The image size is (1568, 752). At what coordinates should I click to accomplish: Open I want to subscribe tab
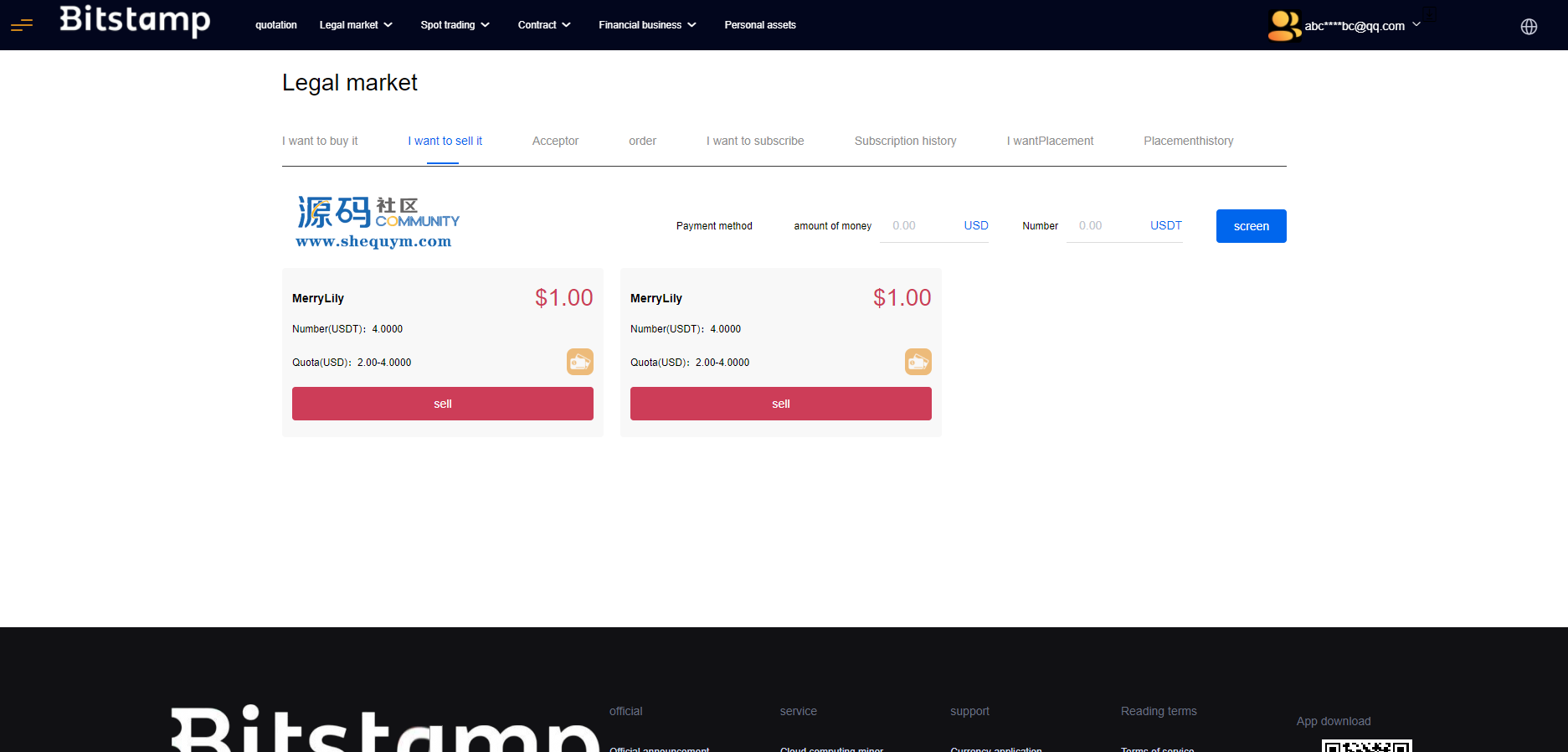[755, 141]
